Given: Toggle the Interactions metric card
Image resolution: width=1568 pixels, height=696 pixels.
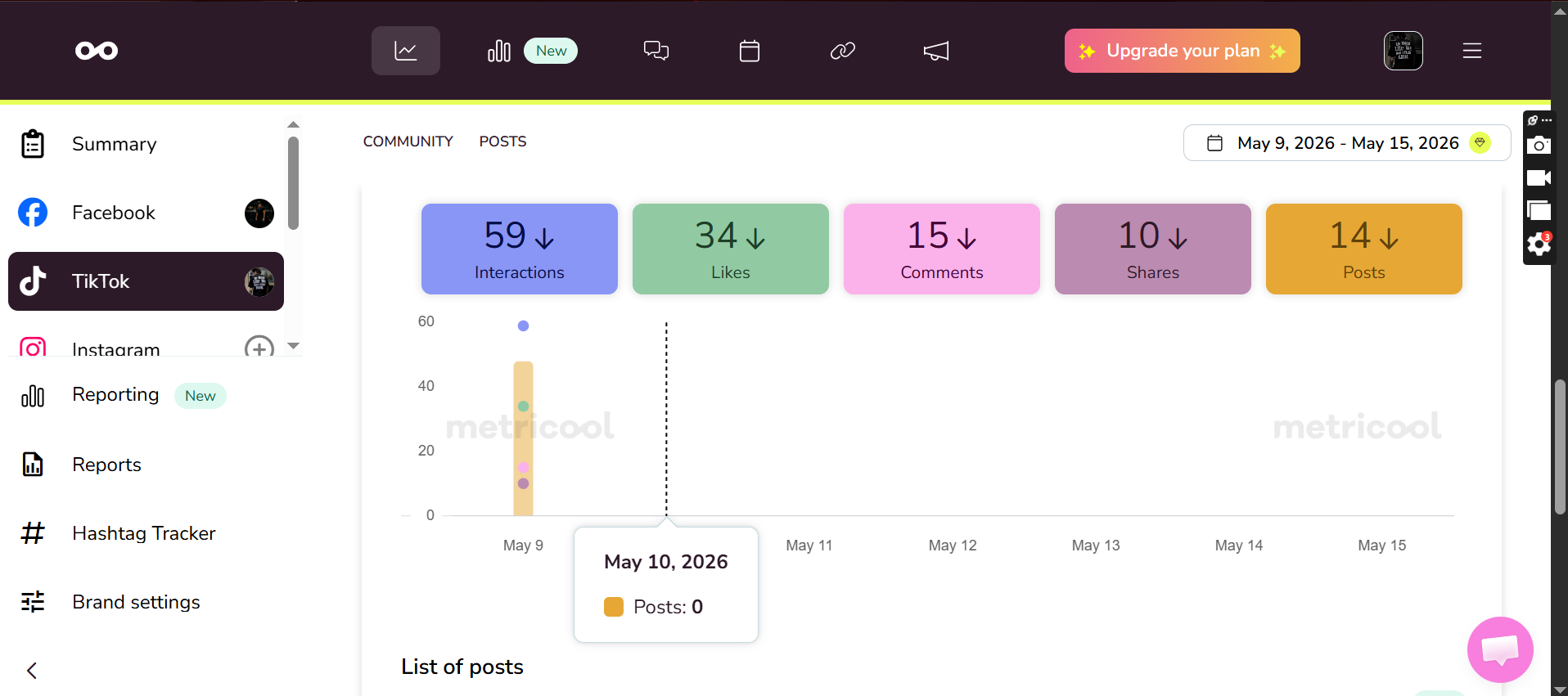Looking at the screenshot, I should click(520, 249).
